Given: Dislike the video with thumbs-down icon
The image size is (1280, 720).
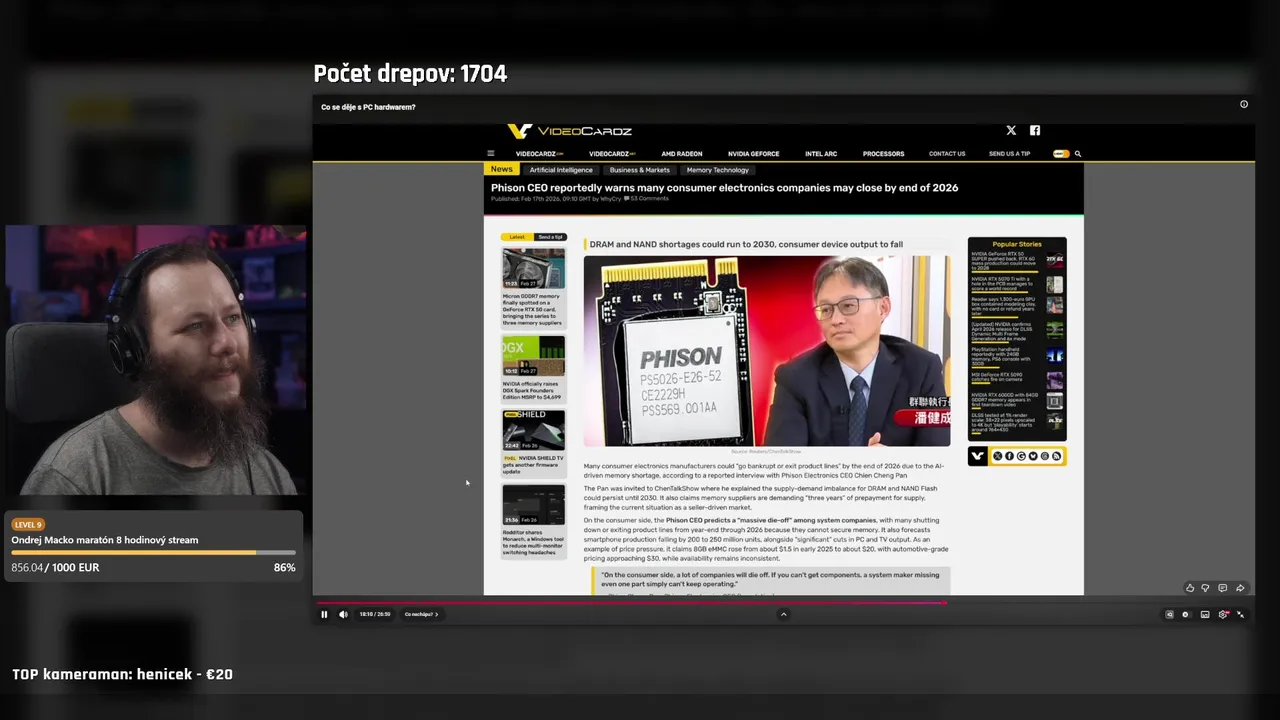Looking at the screenshot, I should pos(1205,588).
